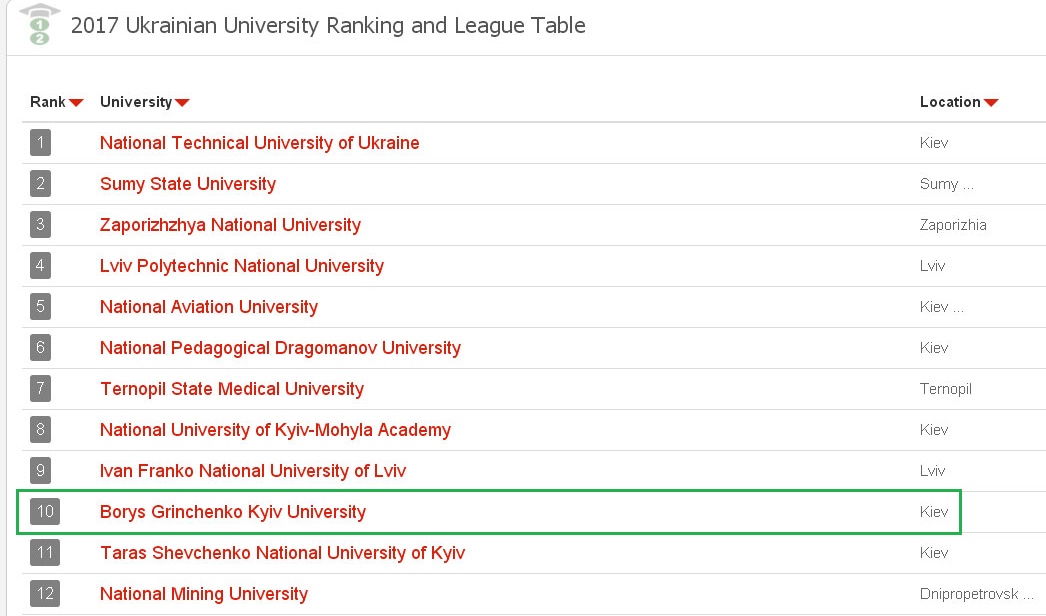Click the rank 7 number badge
Image resolution: width=1046 pixels, height=616 pixels.
[x=40, y=389]
